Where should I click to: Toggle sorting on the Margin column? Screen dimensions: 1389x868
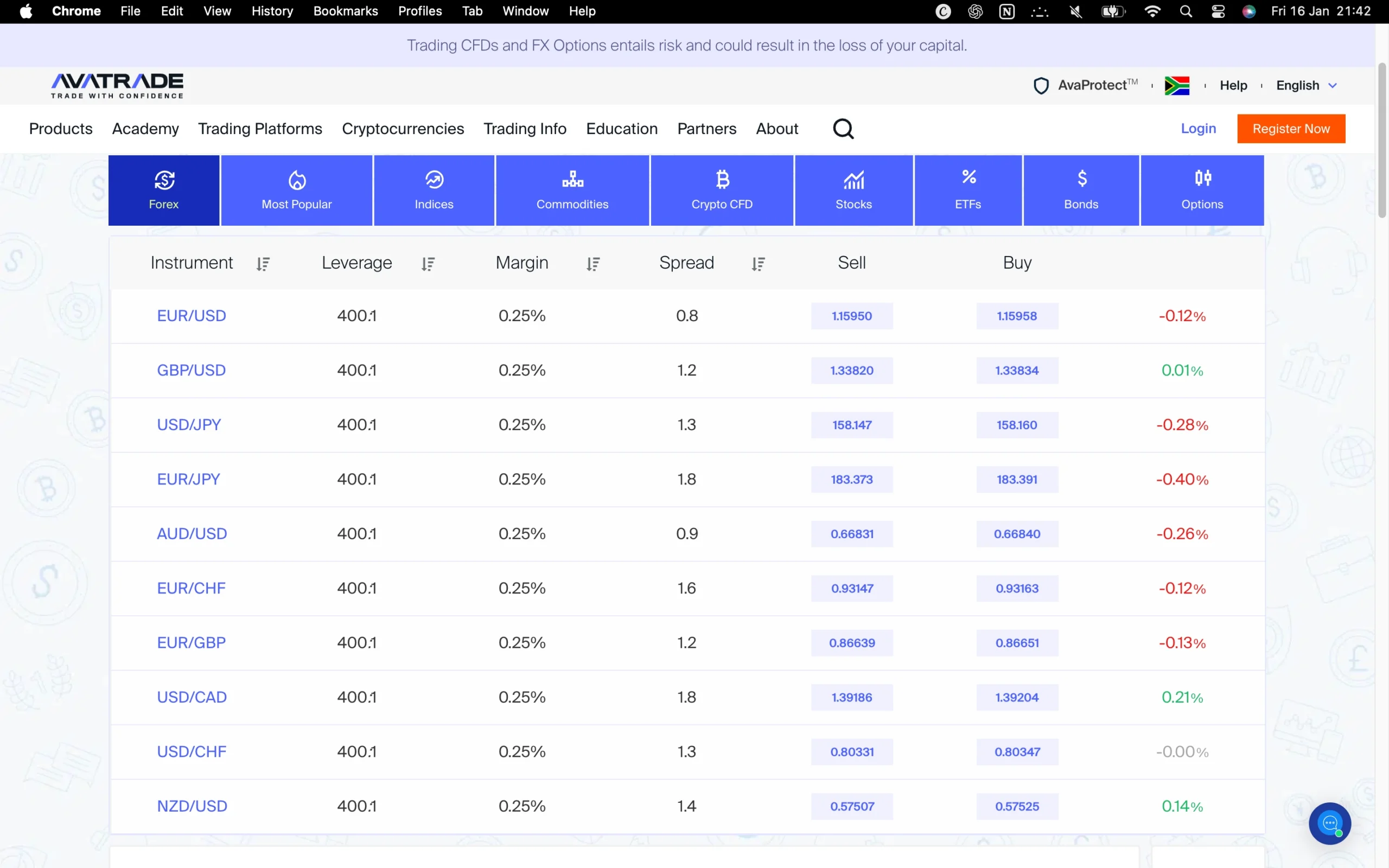tap(593, 264)
